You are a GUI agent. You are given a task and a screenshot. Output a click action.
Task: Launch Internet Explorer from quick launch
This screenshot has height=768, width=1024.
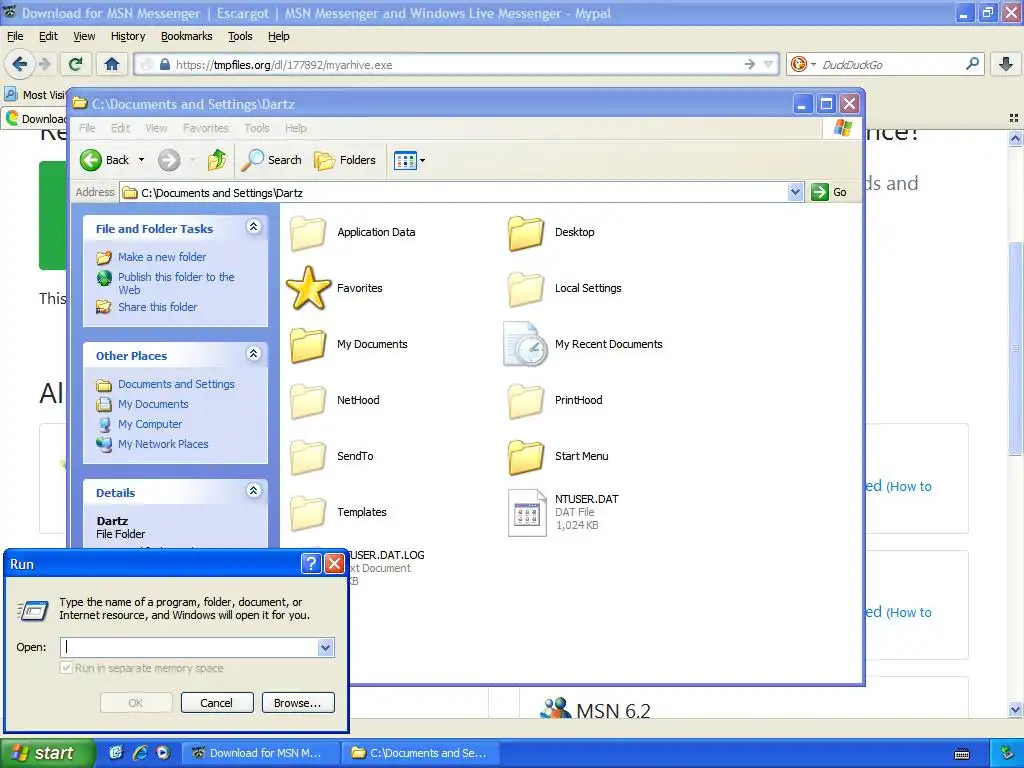[x=139, y=753]
